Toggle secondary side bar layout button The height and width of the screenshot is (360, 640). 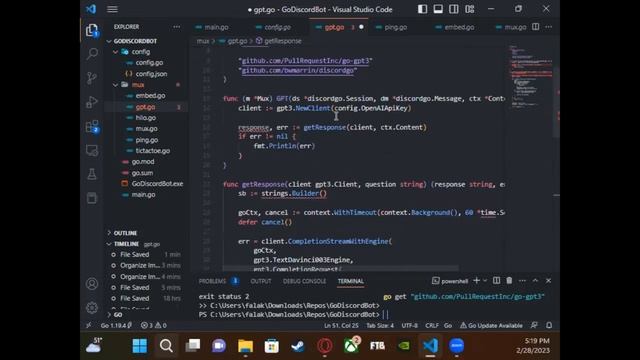pos(453,9)
